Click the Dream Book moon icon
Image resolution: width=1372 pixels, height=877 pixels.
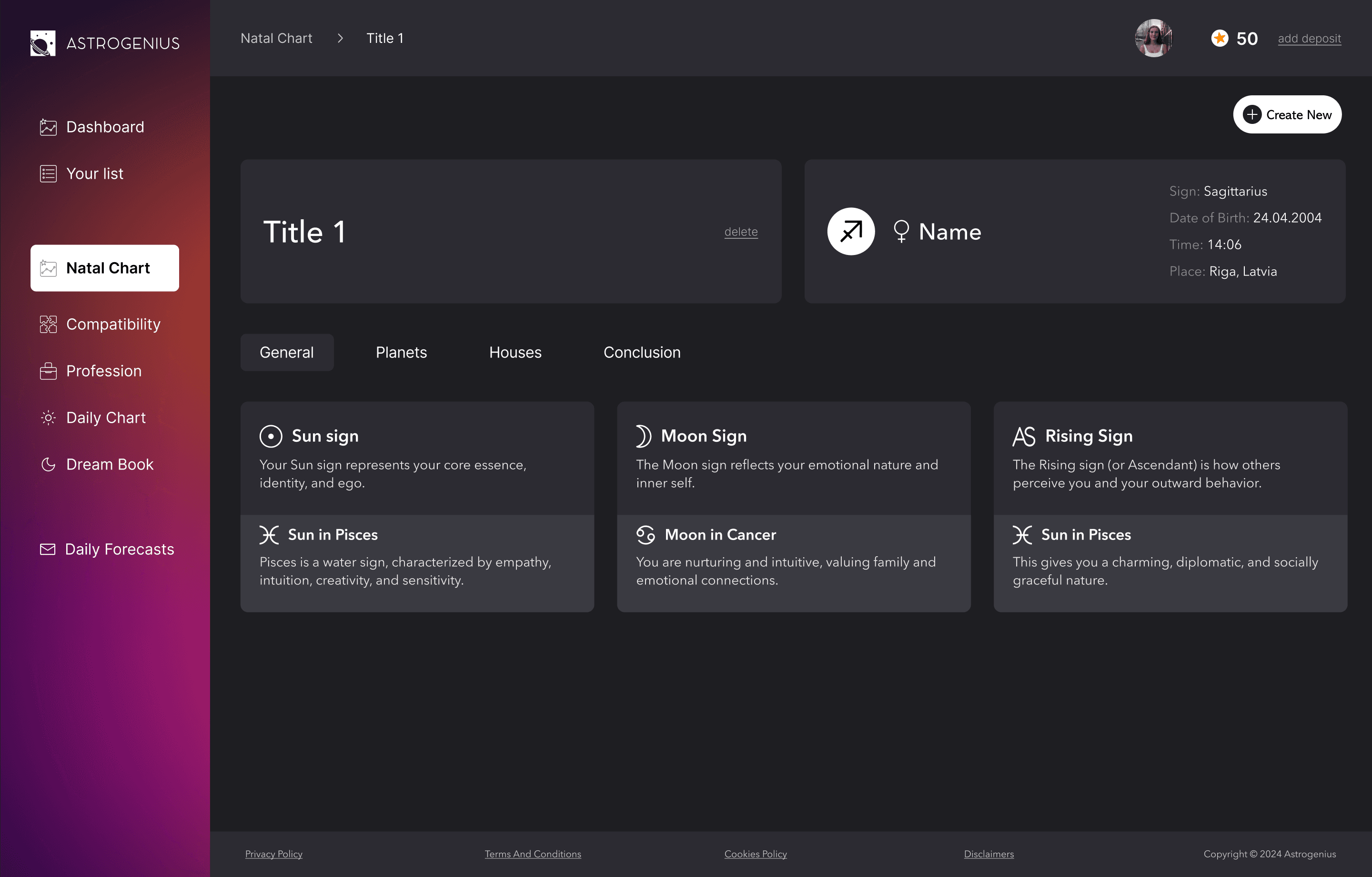click(x=49, y=465)
